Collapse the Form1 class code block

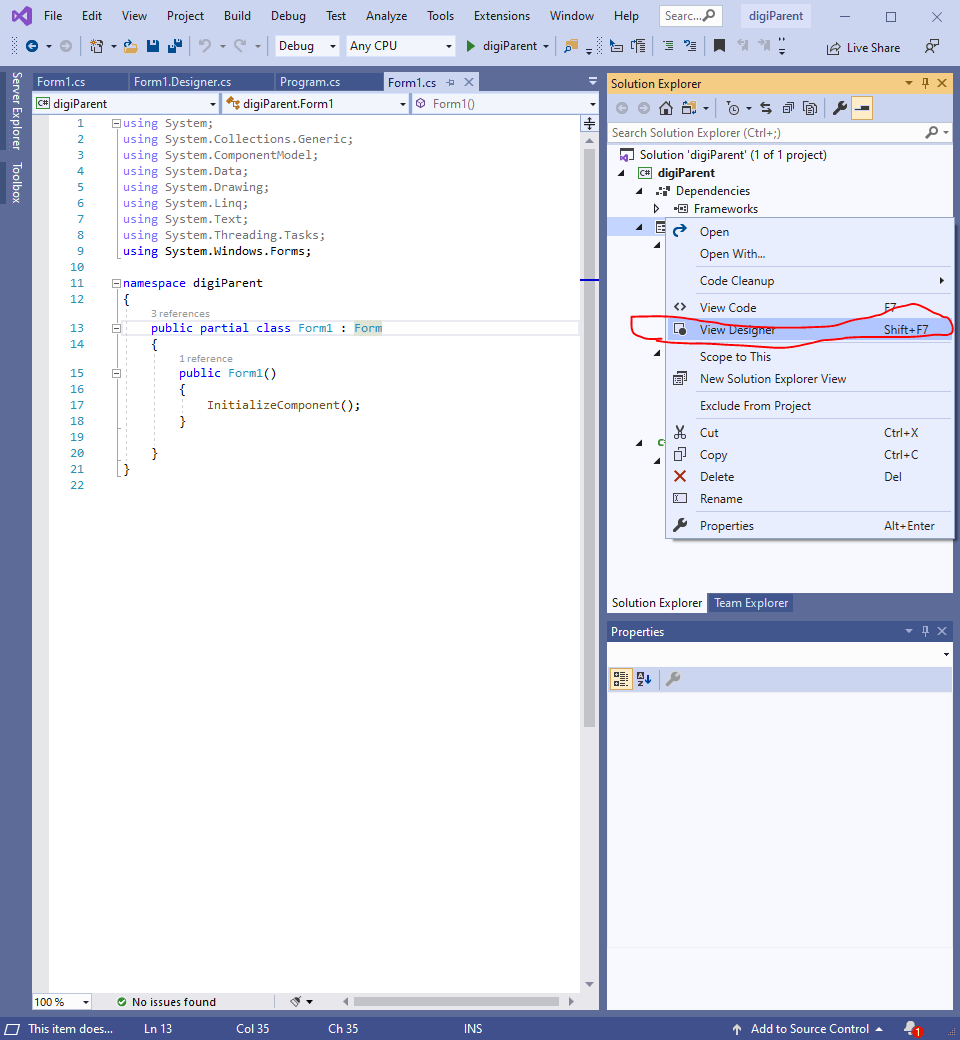point(116,328)
